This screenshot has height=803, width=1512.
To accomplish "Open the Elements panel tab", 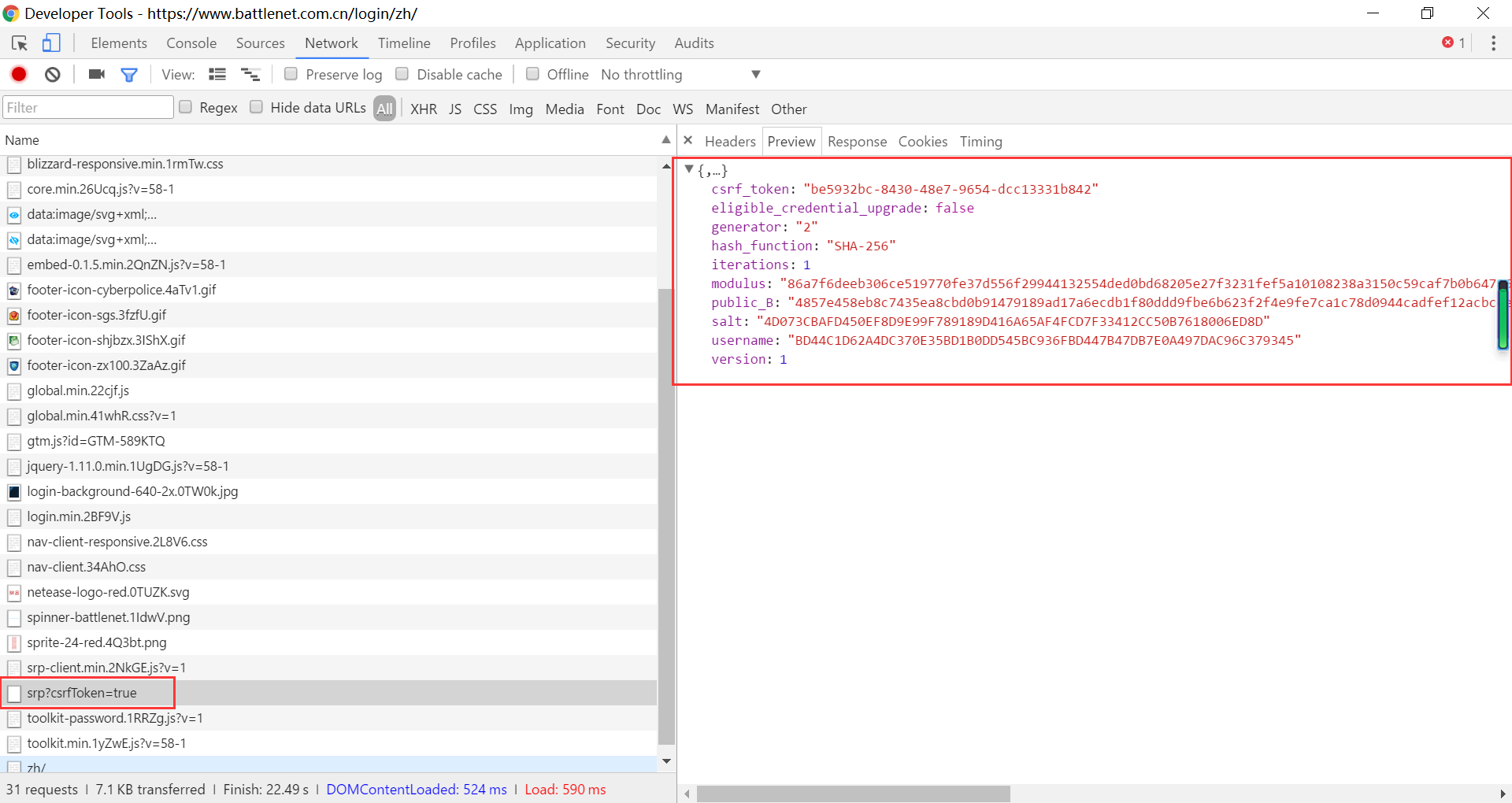I will pos(119,43).
